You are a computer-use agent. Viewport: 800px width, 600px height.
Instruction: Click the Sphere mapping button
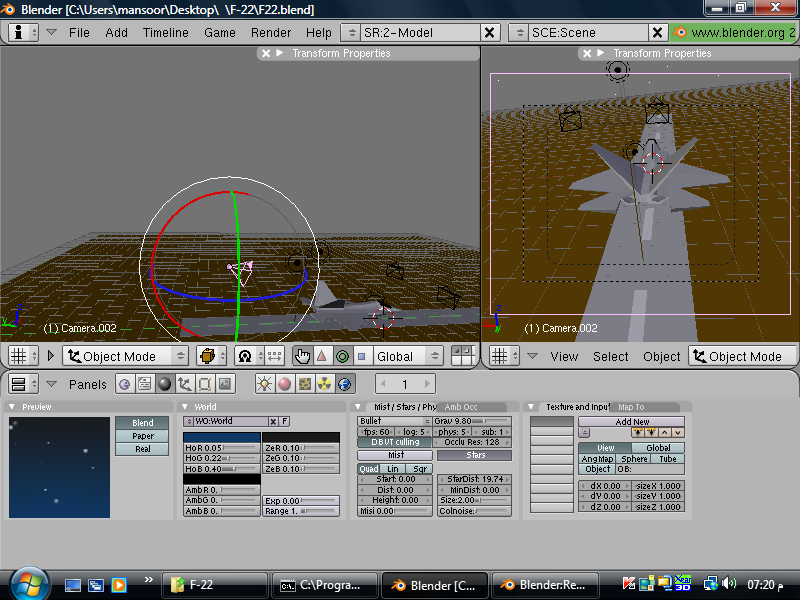[x=634, y=459]
